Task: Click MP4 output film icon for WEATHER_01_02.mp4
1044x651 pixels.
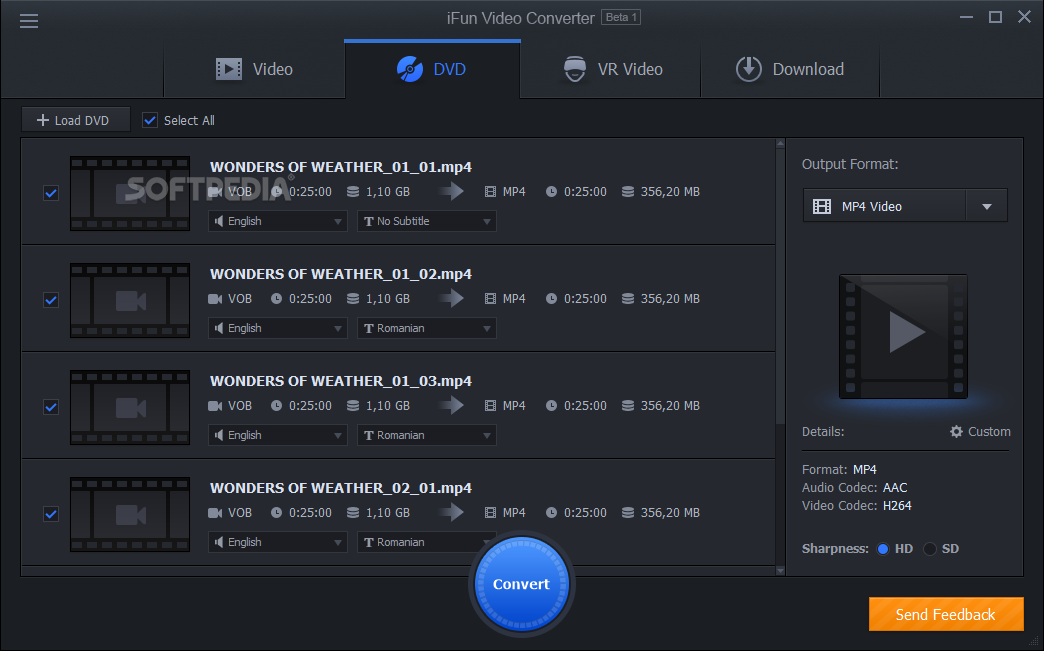Action: pyautogui.click(x=491, y=299)
